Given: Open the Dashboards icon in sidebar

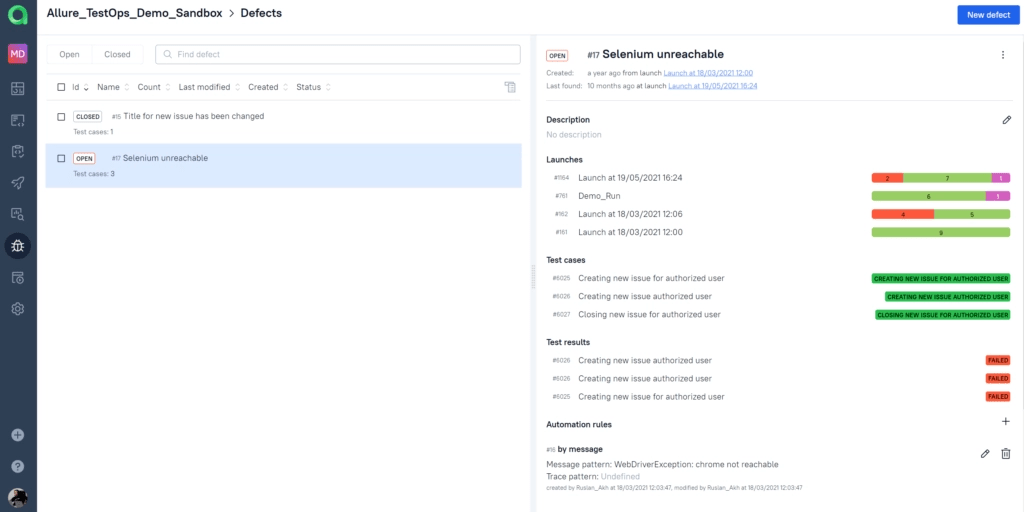Looking at the screenshot, I should [x=18, y=89].
